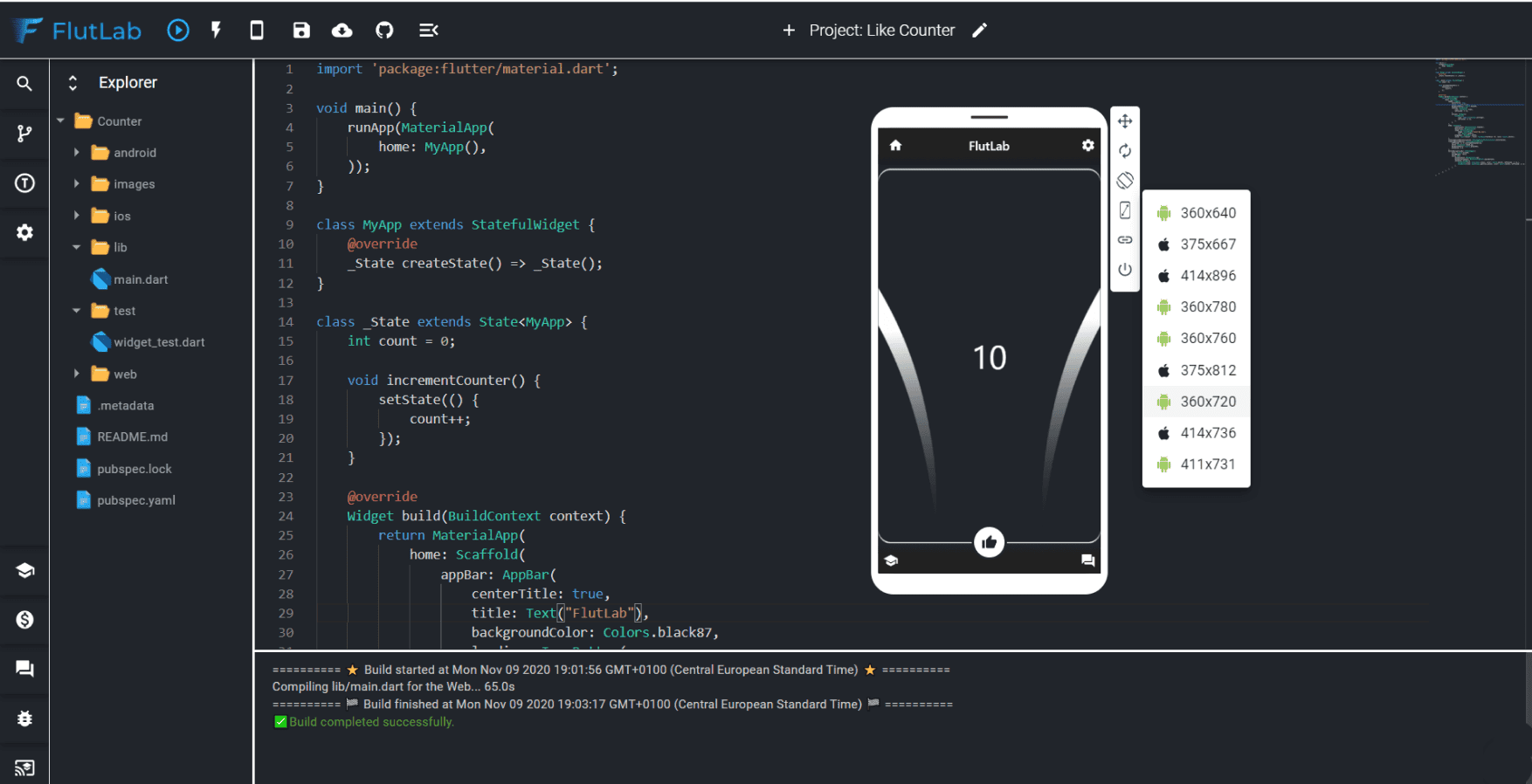The height and width of the screenshot is (784, 1532).
Task: Power off the emulator preview
Action: [1125, 270]
